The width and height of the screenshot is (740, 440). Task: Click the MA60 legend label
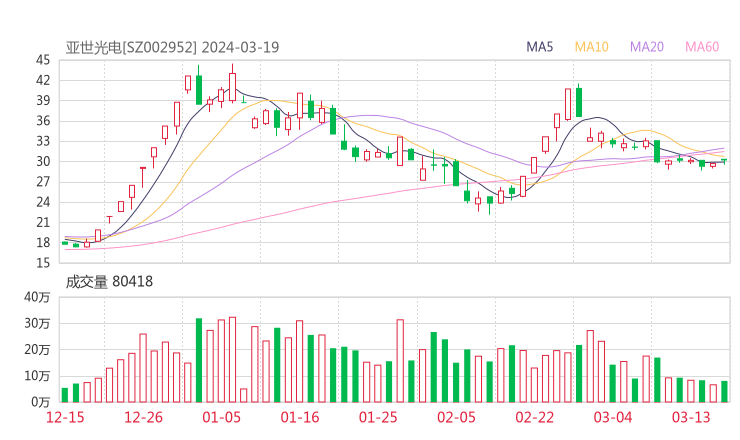pyautogui.click(x=702, y=47)
